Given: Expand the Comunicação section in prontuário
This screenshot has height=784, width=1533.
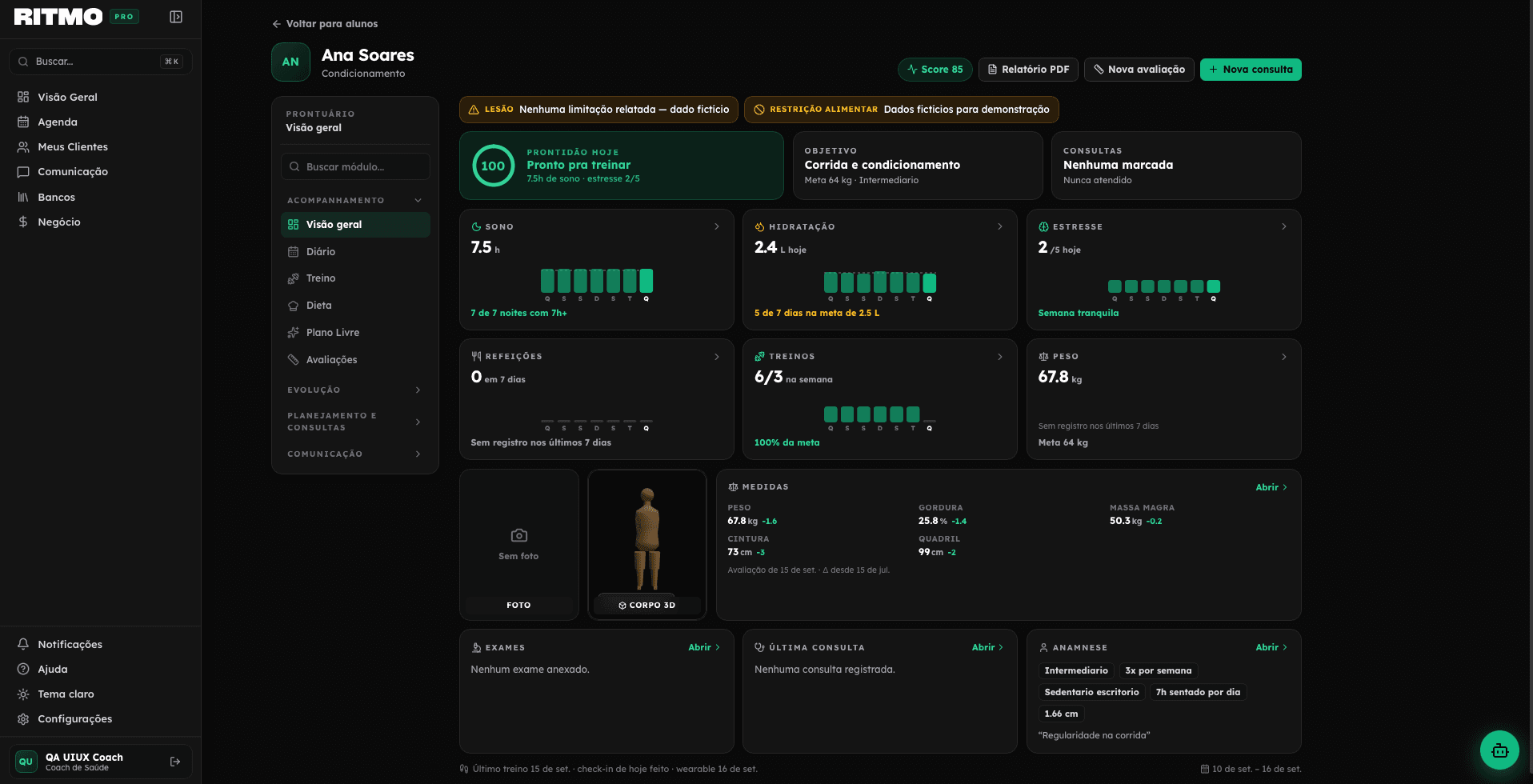Looking at the screenshot, I should tap(418, 454).
